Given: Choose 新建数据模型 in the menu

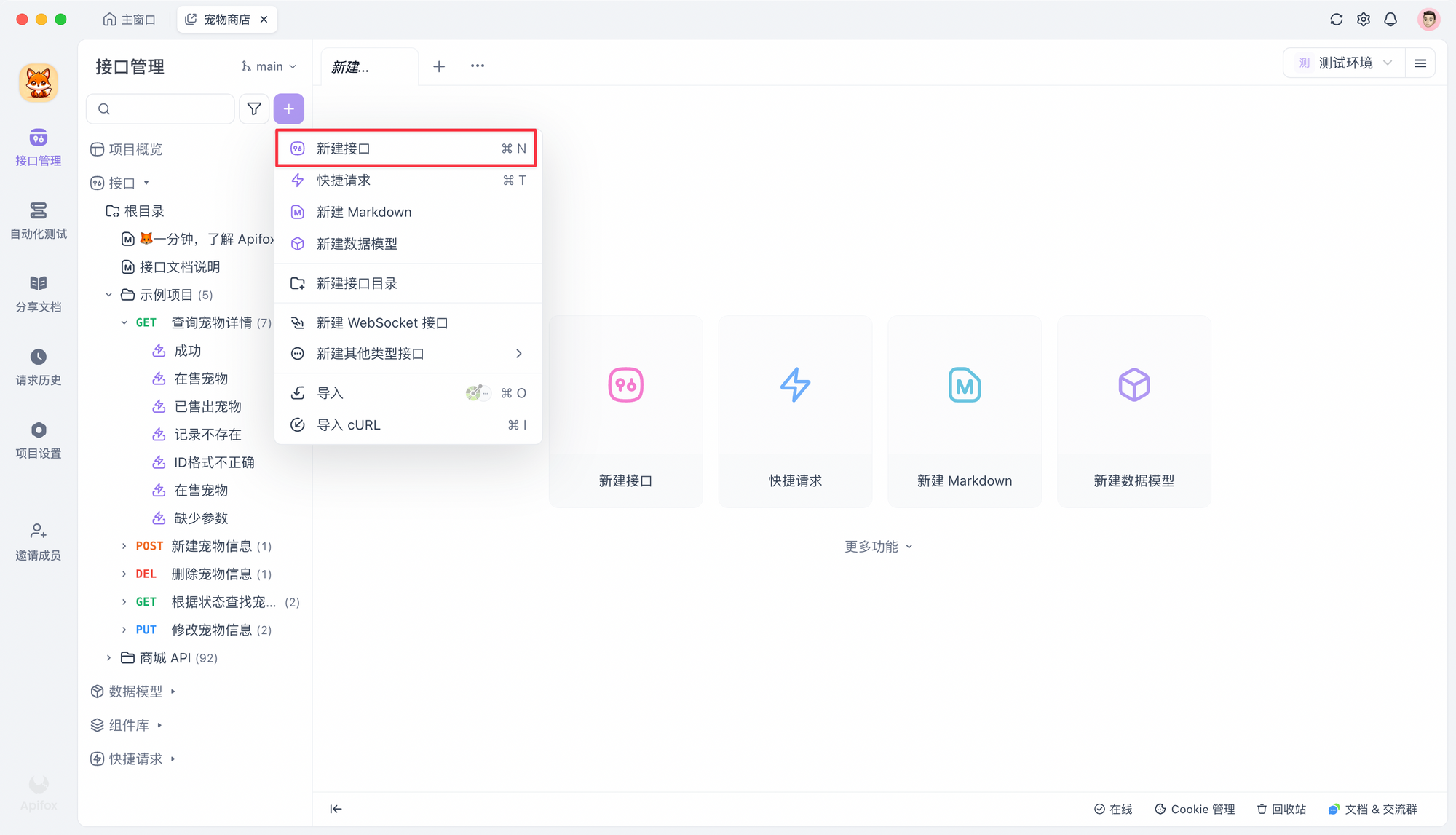Looking at the screenshot, I should point(408,244).
